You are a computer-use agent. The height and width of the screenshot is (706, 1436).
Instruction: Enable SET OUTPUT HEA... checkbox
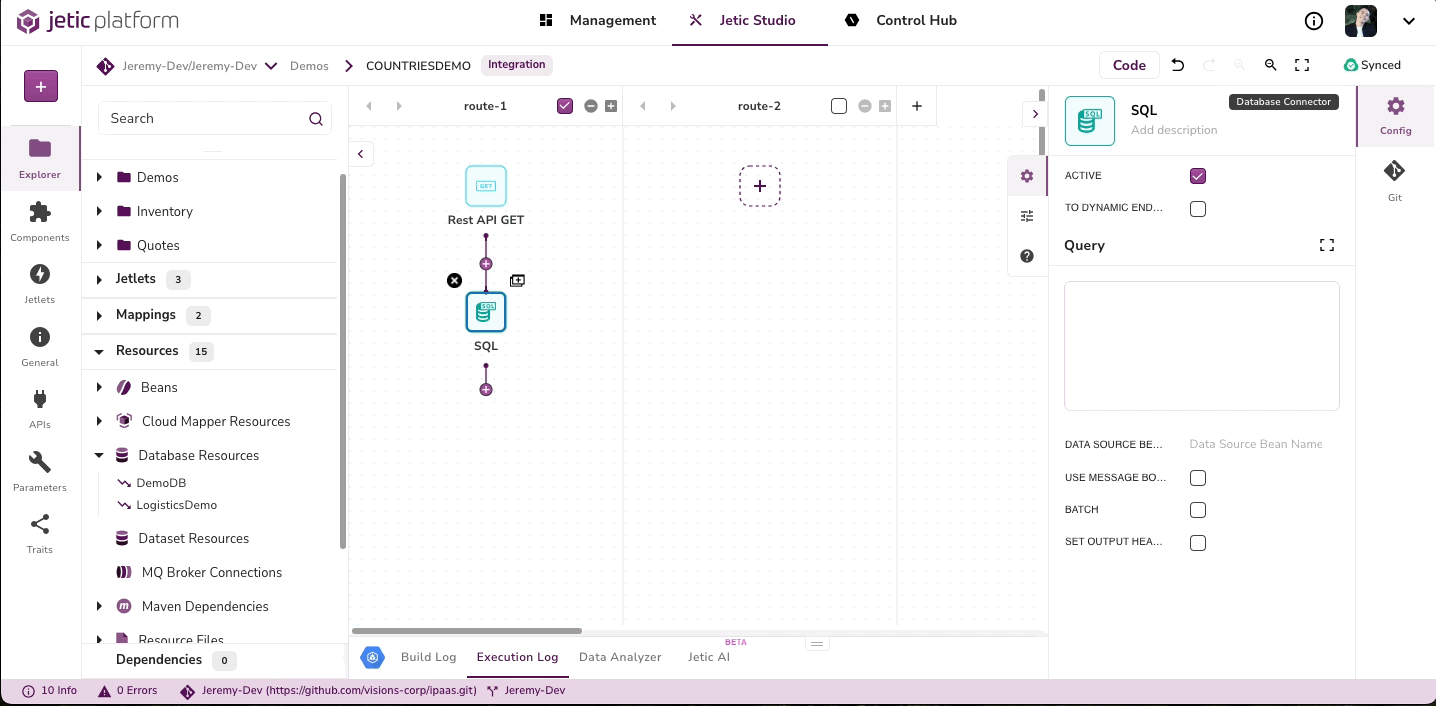1198,543
